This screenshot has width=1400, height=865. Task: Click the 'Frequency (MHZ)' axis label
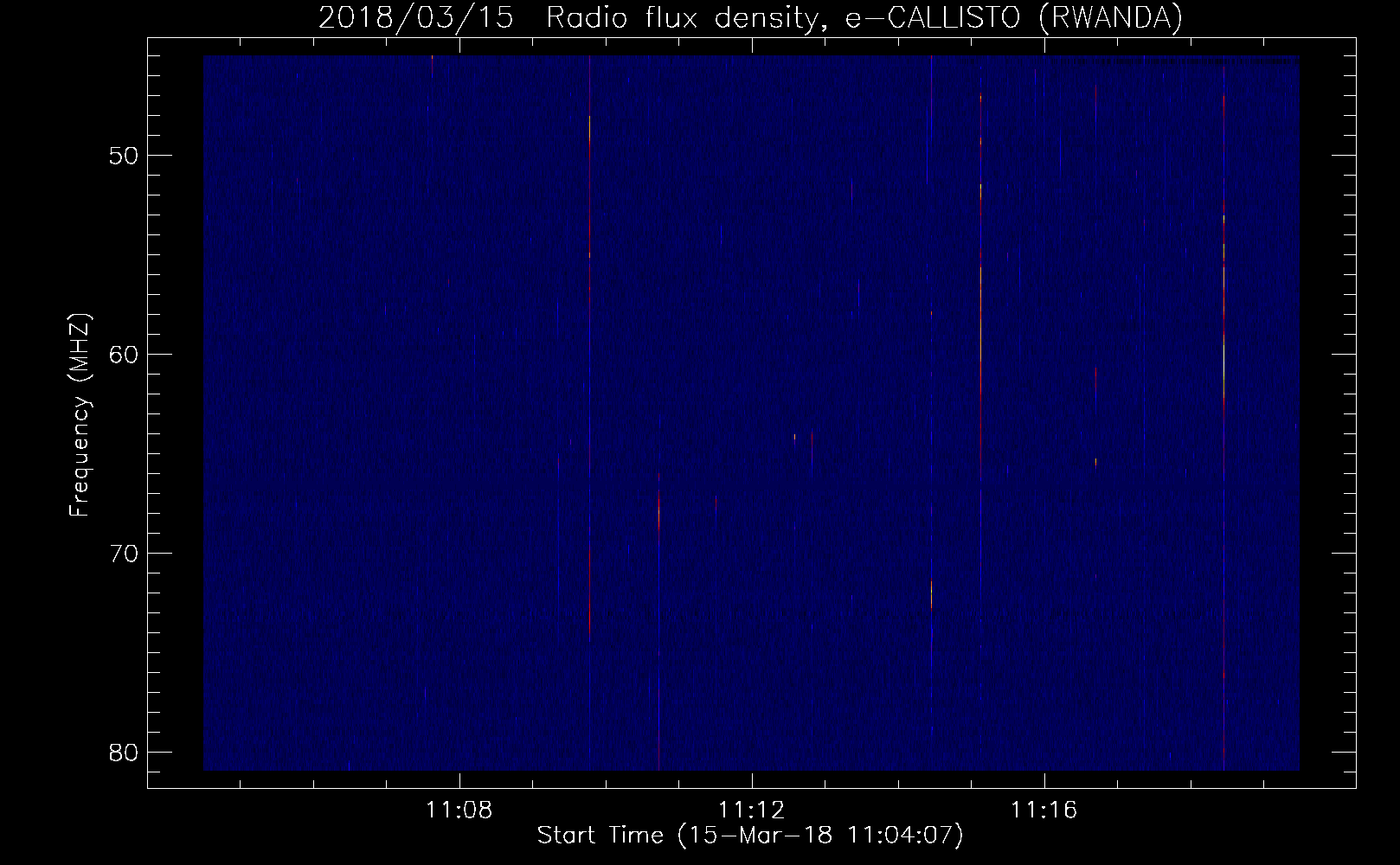[x=80, y=415]
